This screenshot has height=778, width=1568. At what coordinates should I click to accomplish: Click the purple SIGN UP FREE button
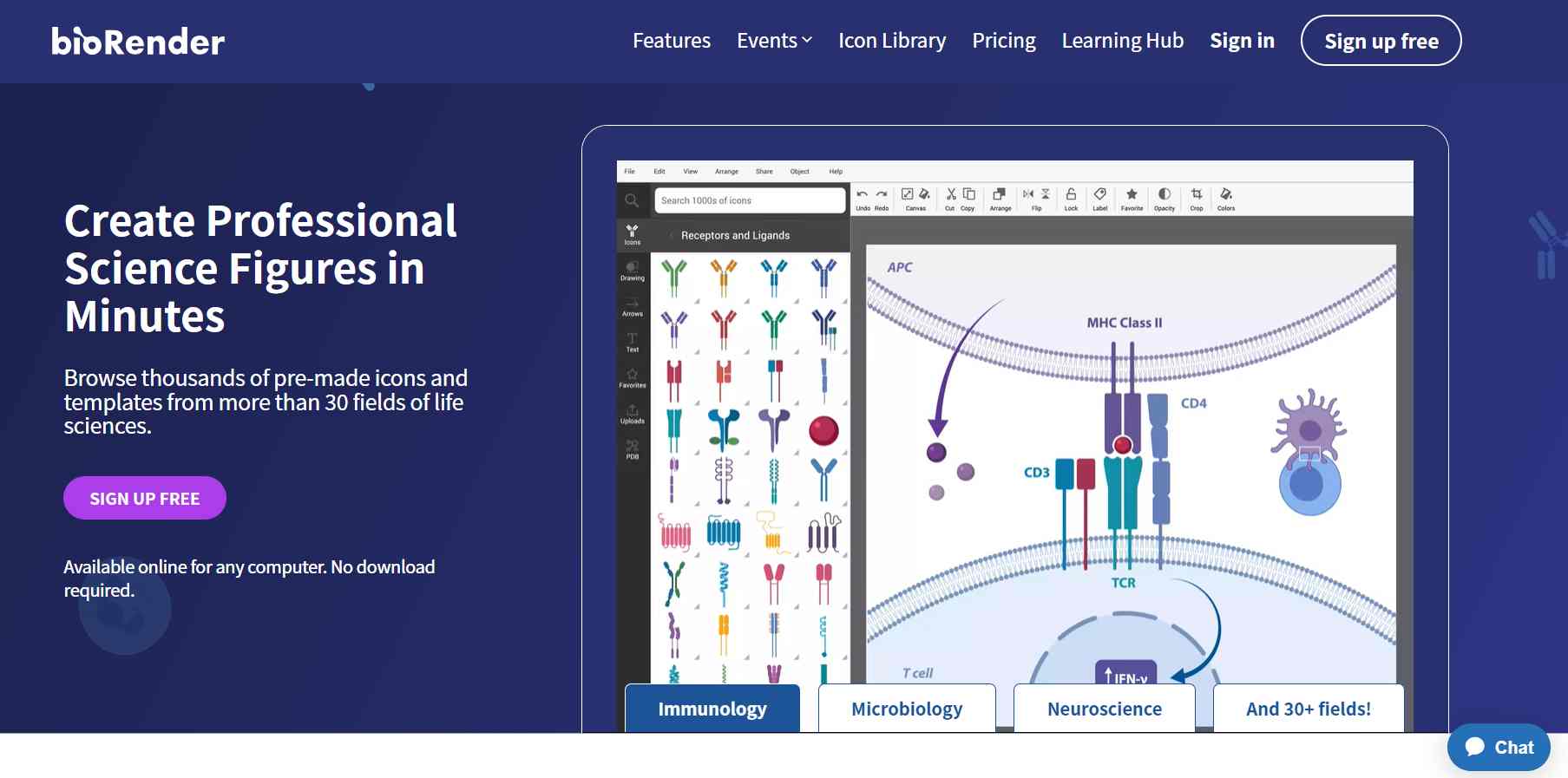[145, 498]
